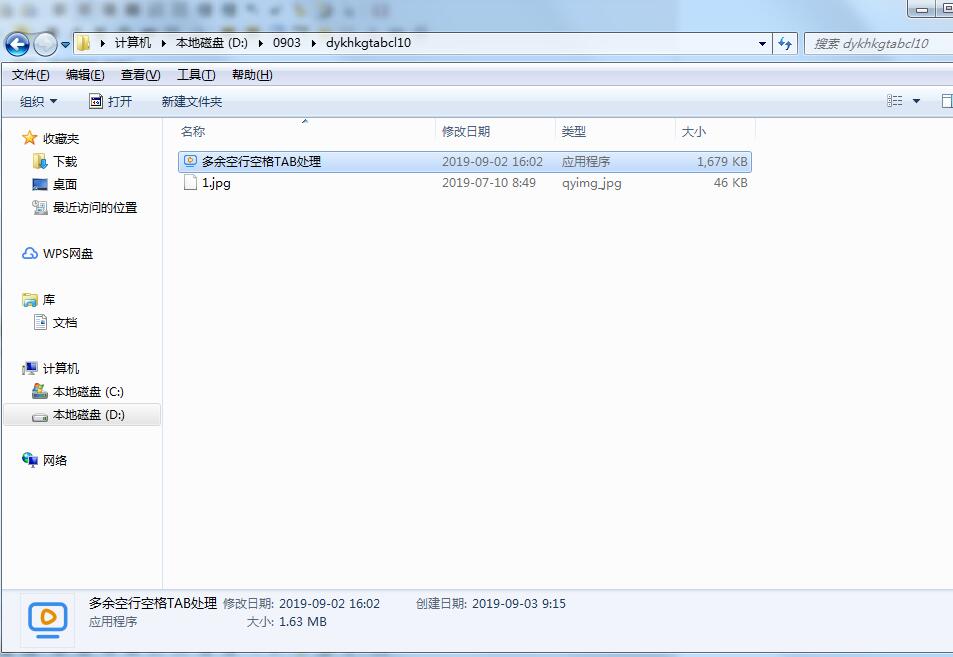
Task: Sort by the 大小 column header
Action: coord(715,131)
